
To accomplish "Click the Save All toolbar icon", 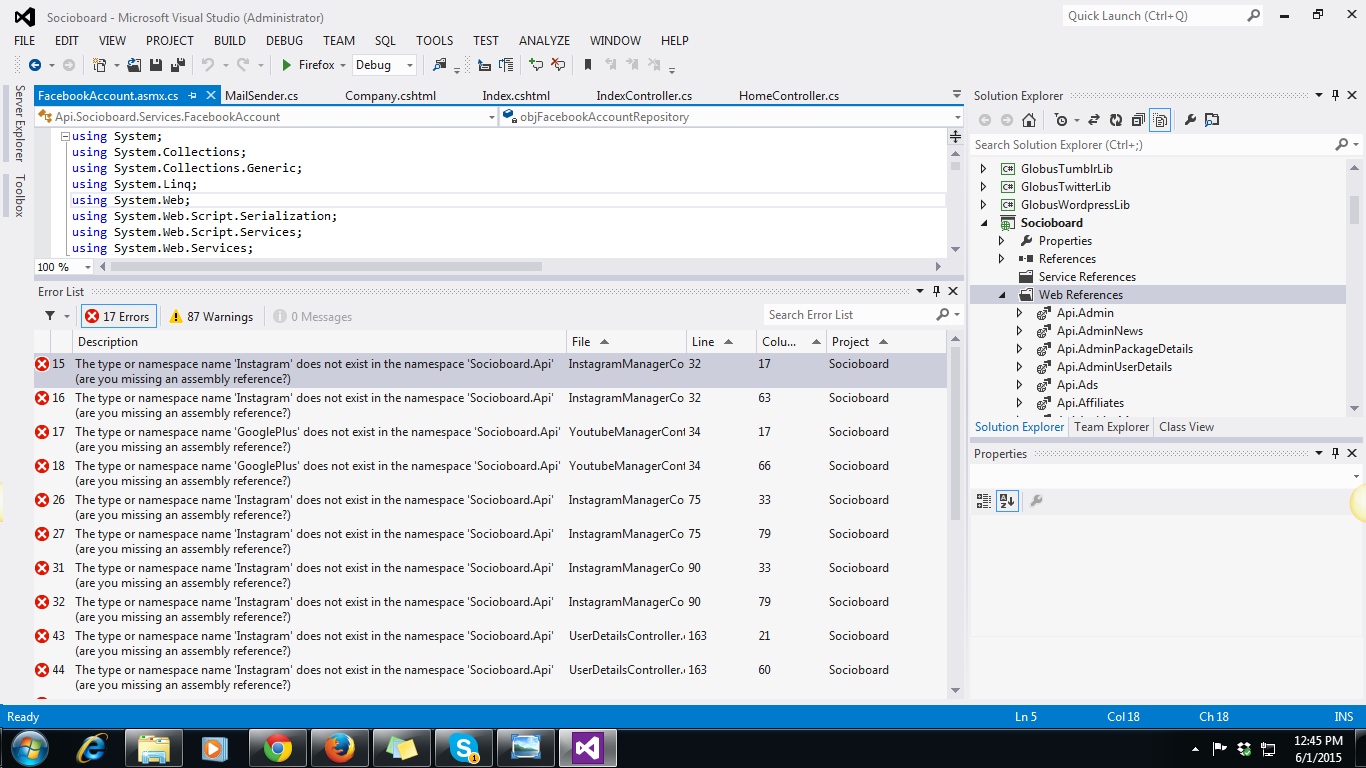I will [x=177, y=65].
